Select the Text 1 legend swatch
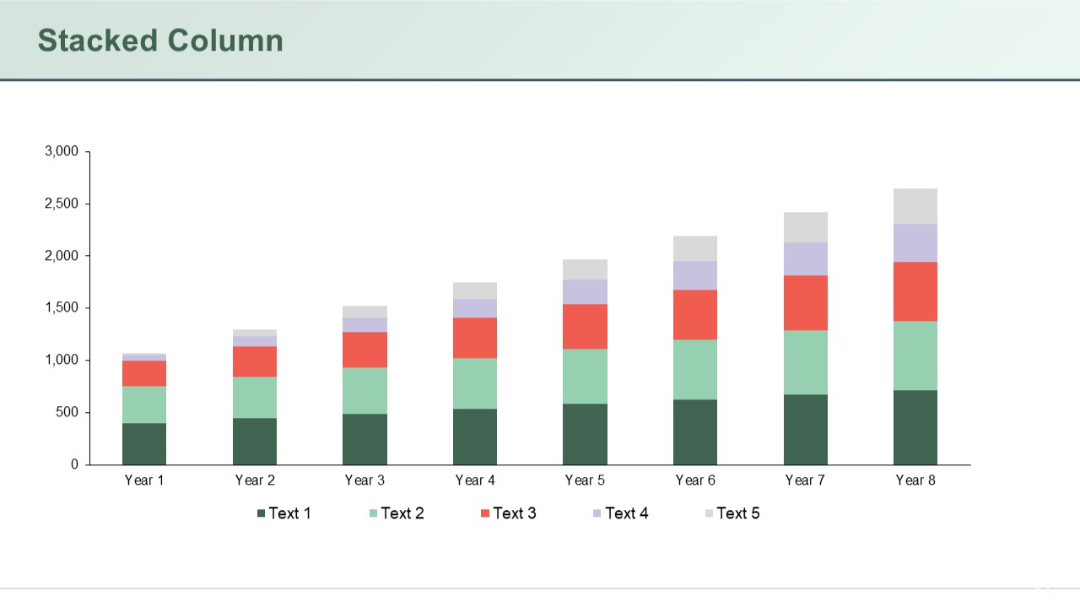 pyautogui.click(x=261, y=513)
